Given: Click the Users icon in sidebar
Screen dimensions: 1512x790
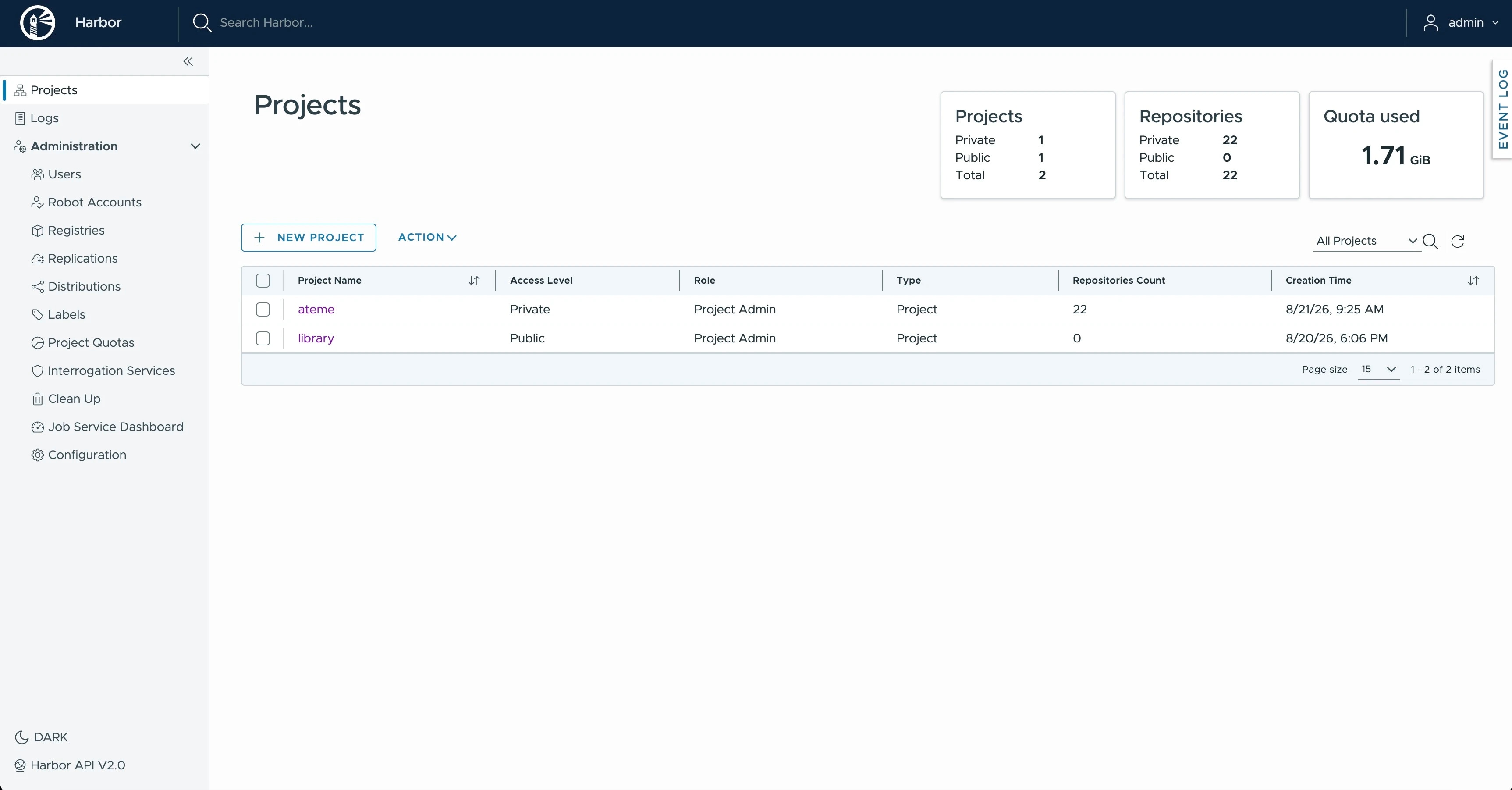Looking at the screenshot, I should [x=38, y=174].
